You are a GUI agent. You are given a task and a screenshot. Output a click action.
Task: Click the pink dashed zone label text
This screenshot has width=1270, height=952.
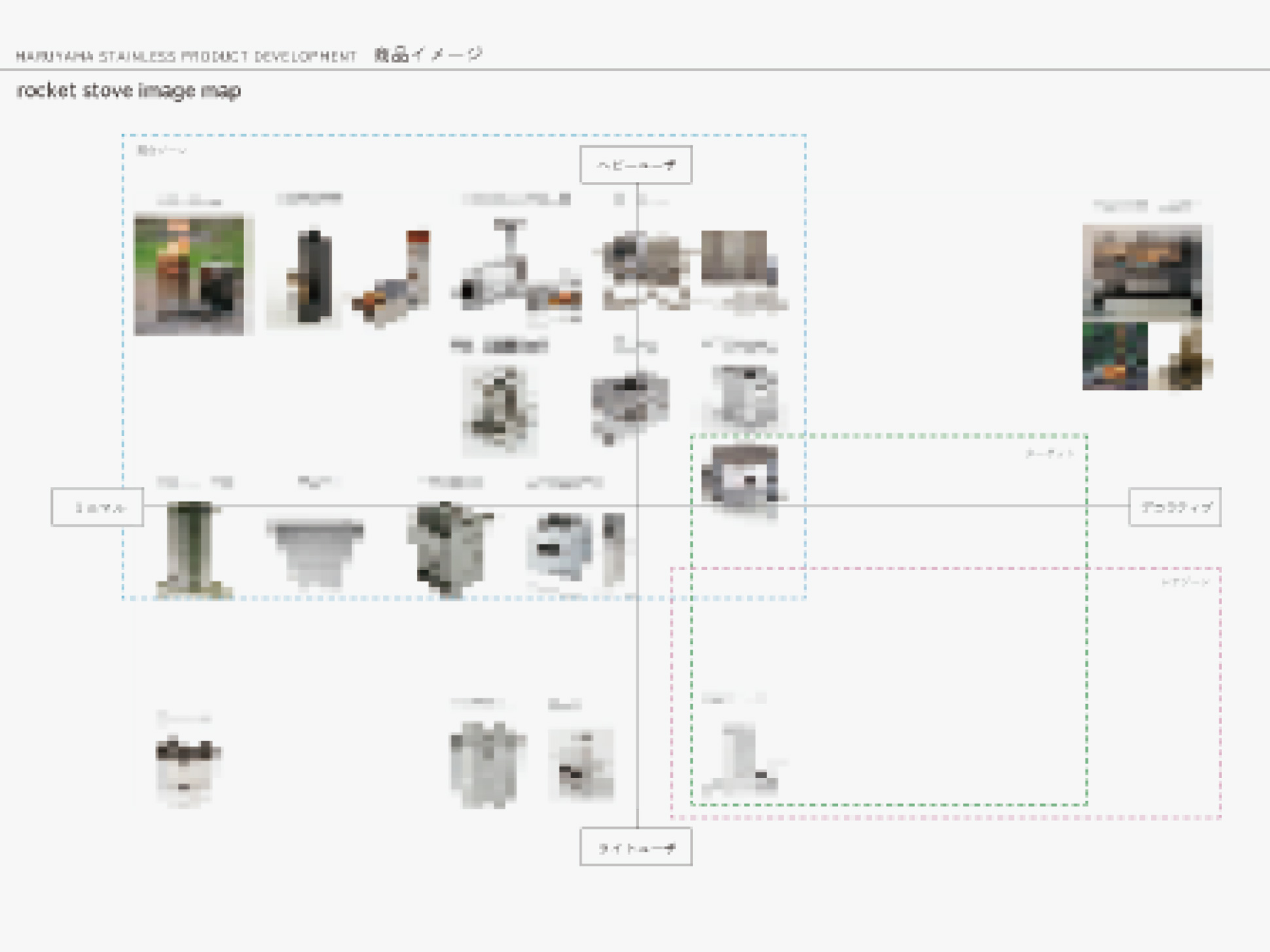point(1185,582)
